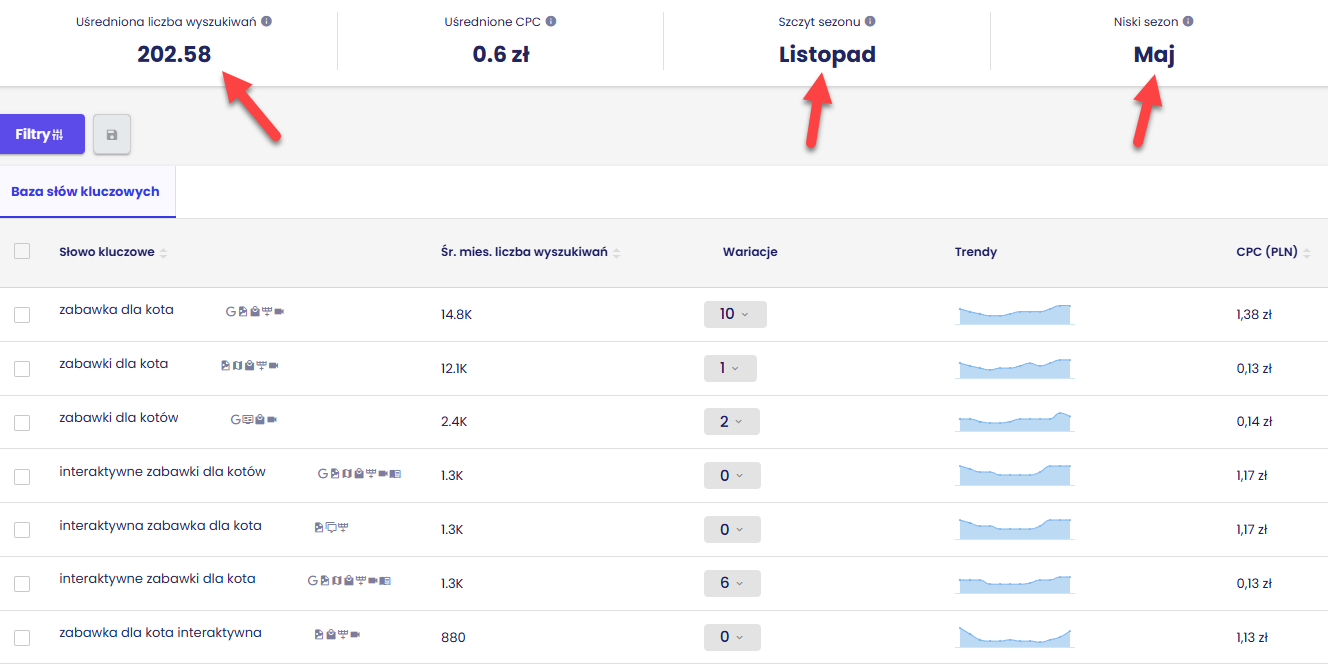Viewport: 1328px width, 669px height.
Task: Click info icon beside Uśrednione CPC
Action: click(551, 21)
